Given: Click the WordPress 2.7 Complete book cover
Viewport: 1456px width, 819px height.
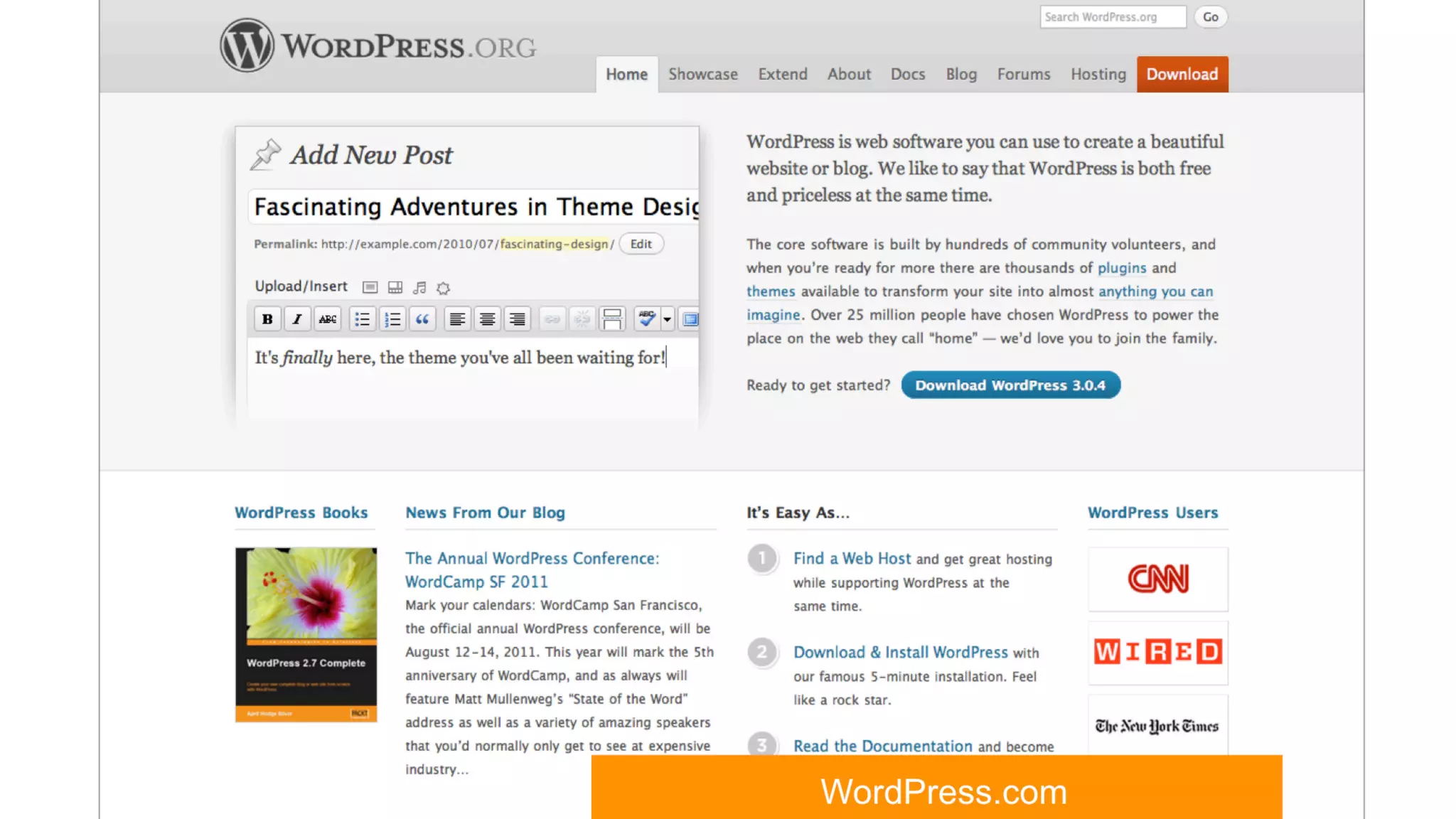Looking at the screenshot, I should coord(306,634).
